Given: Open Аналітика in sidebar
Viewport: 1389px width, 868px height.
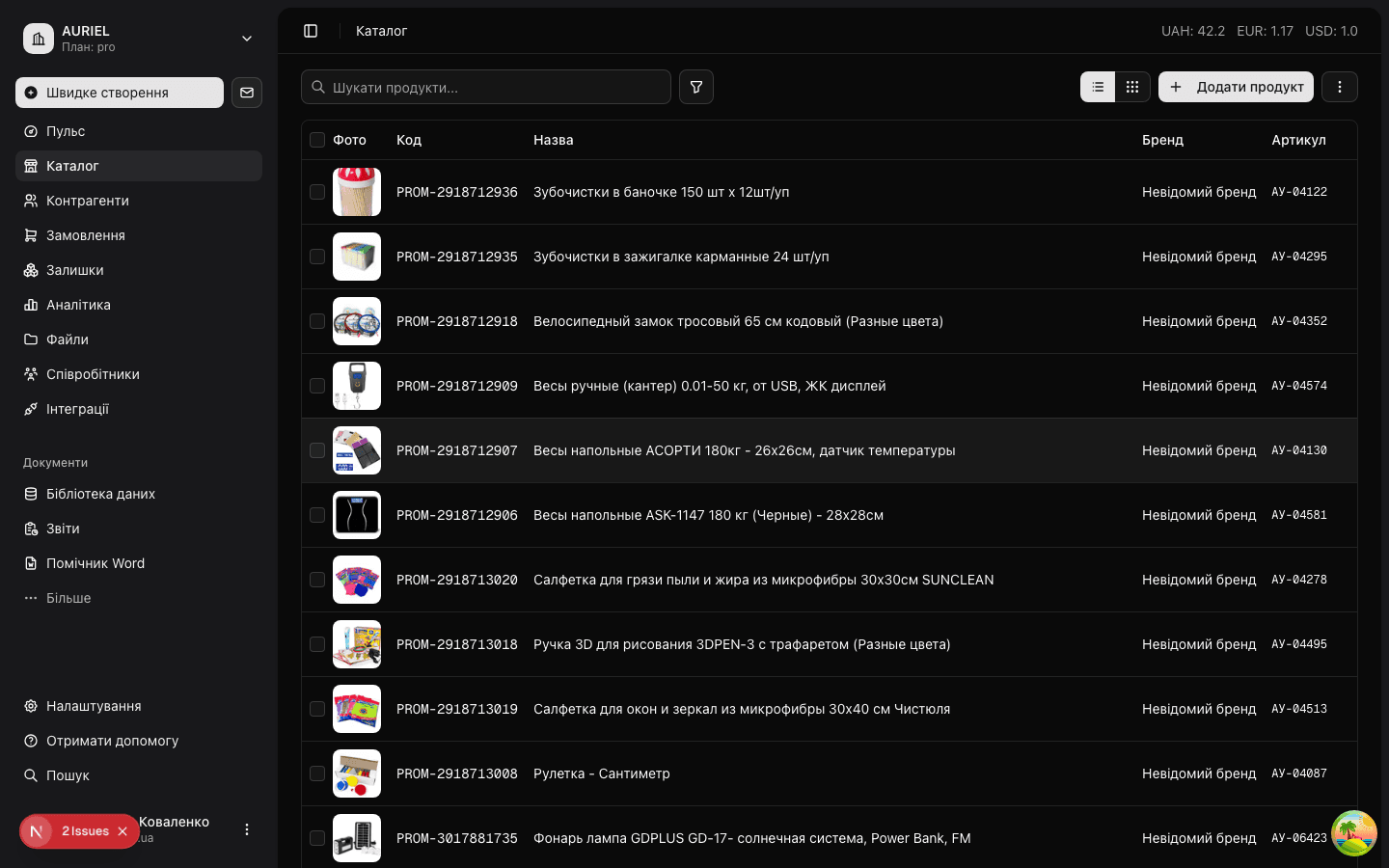Looking at the screenshot, I should pyautogui.click(x=139, y=305).
